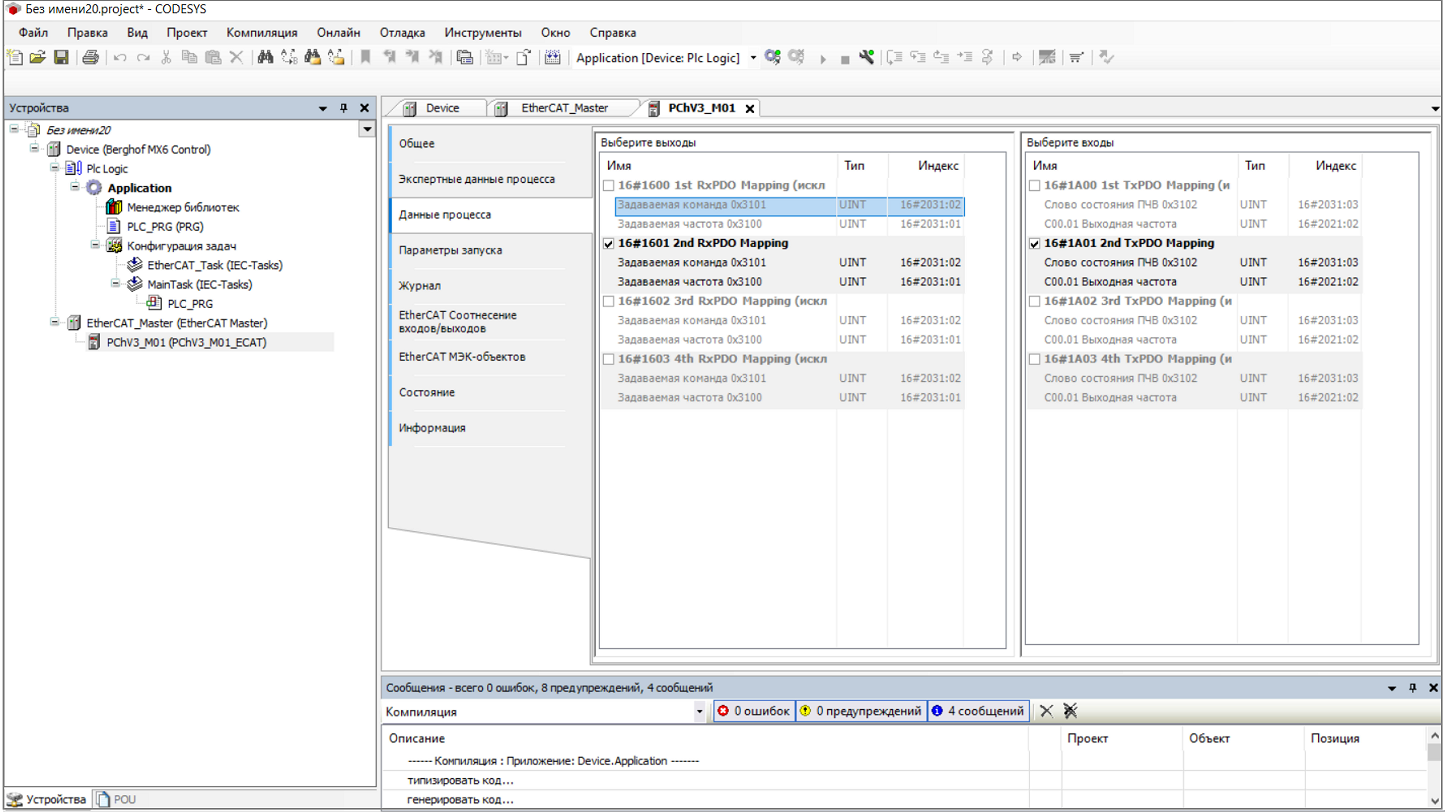Click the Step Out debug icon

coord(941,58)
